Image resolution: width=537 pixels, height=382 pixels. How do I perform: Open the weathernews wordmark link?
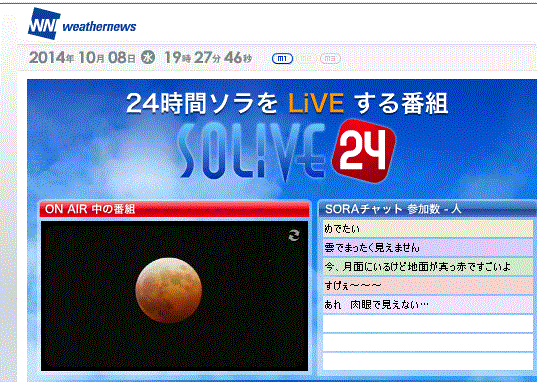(99, 27)
